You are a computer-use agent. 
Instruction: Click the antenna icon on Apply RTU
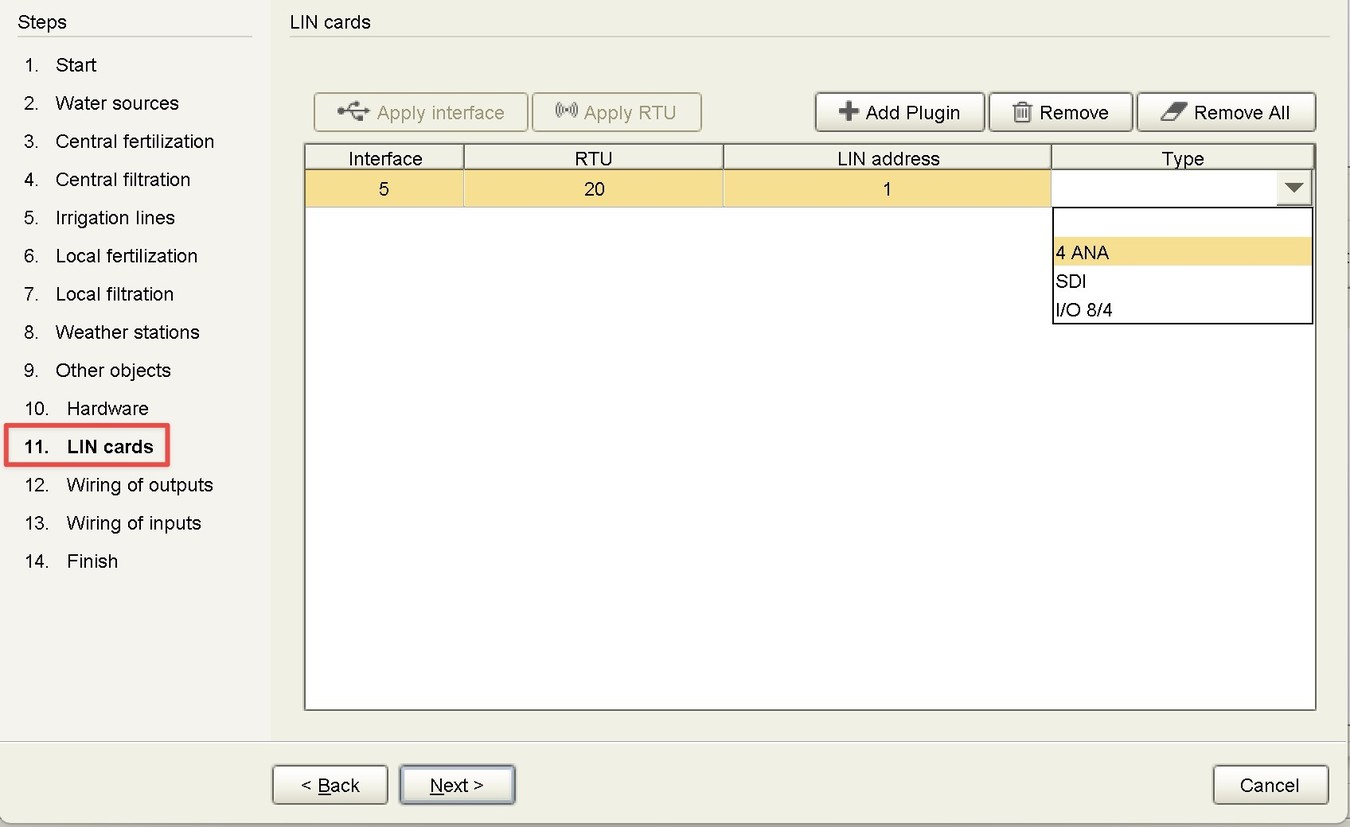click(x=566, y=112)
